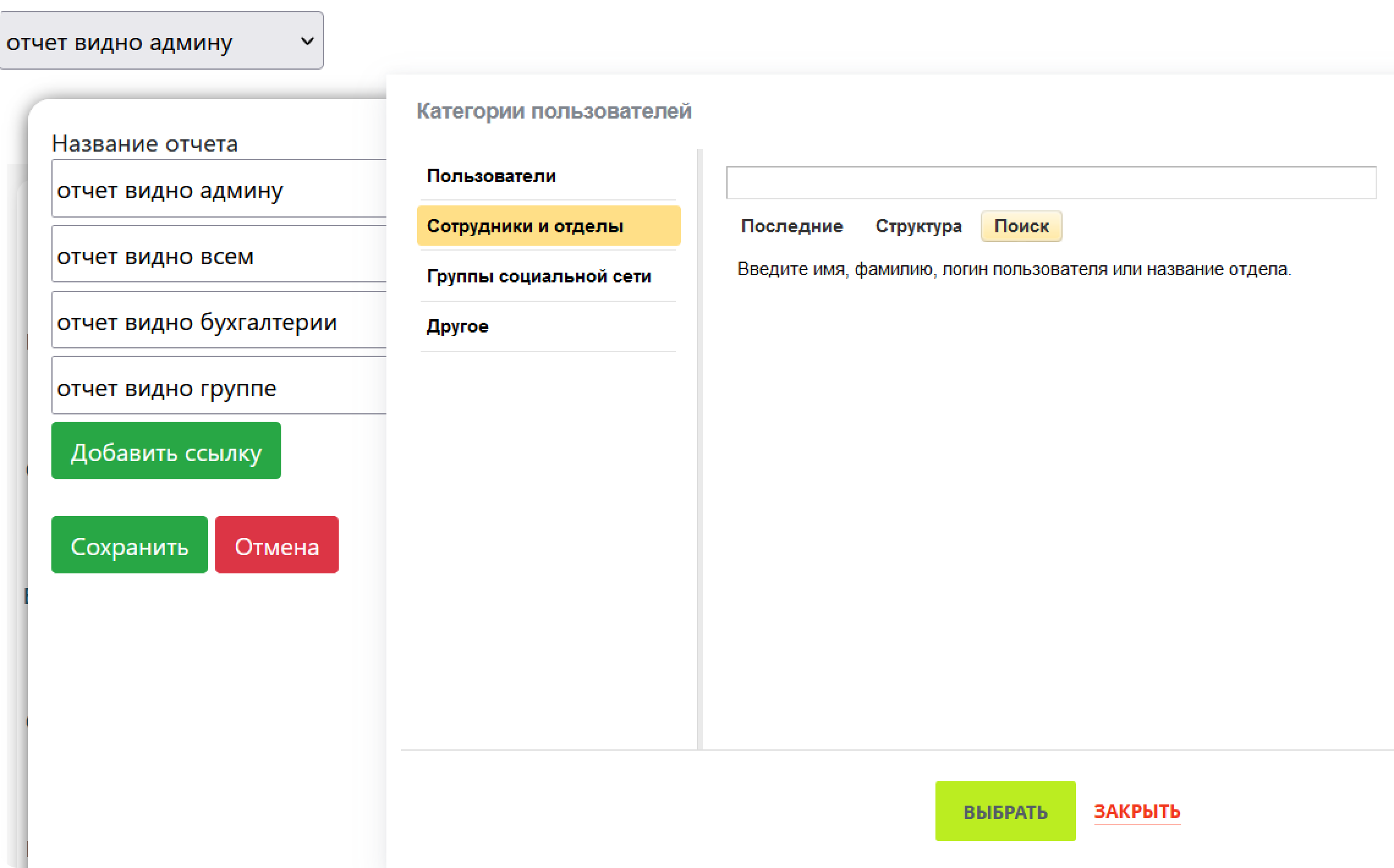Screen dimensions: 1394x868
Task: Click the dropdown chevron arrow at top
Action: 307,41
